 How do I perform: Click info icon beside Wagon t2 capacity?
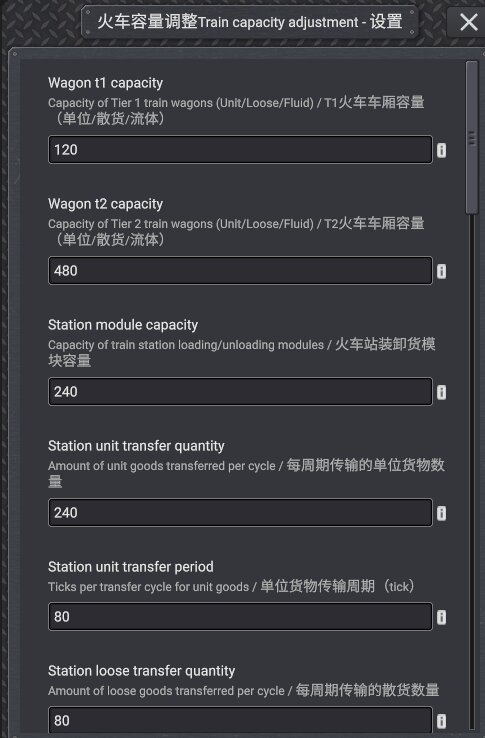(441, 271)
